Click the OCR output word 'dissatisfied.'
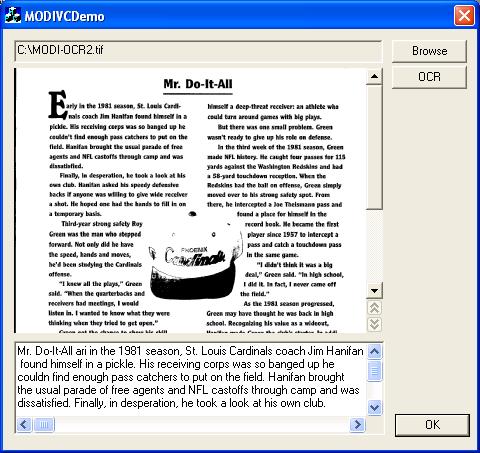This screenshot has width=480, height=453. pyautogui.click(x=44, y=403)
